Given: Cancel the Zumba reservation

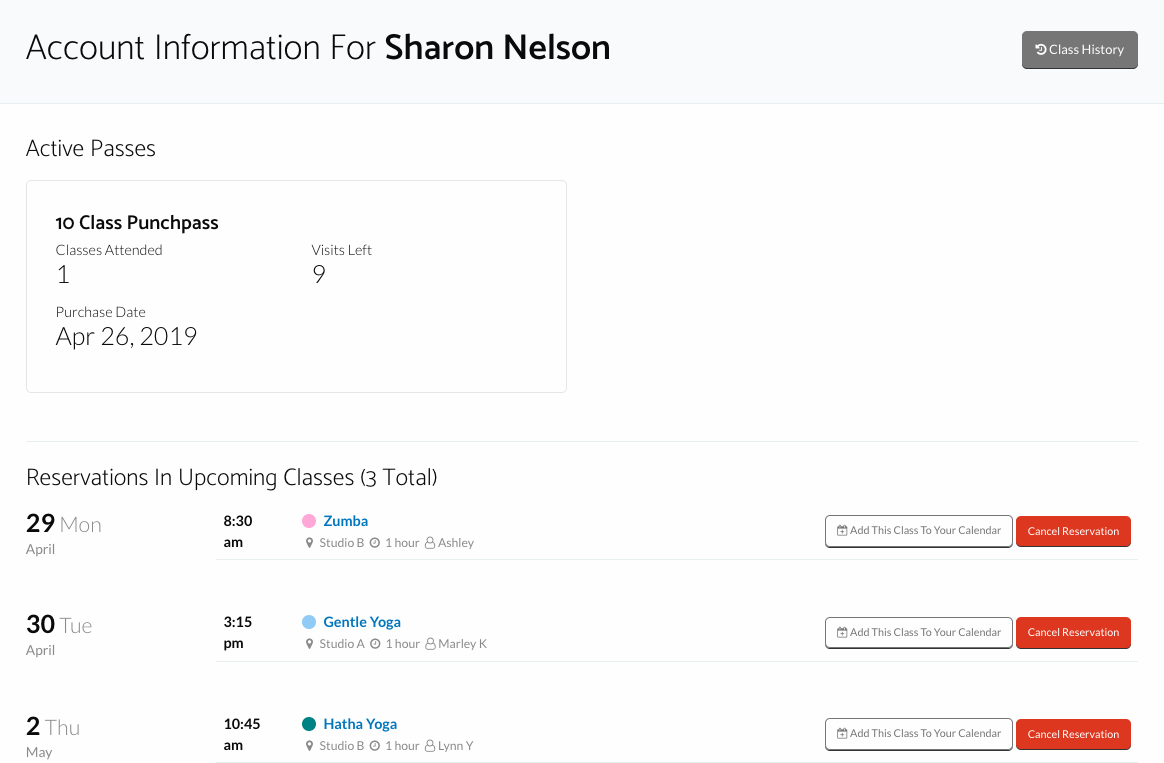Looking at the screenshot, I should click(1073, 531).
